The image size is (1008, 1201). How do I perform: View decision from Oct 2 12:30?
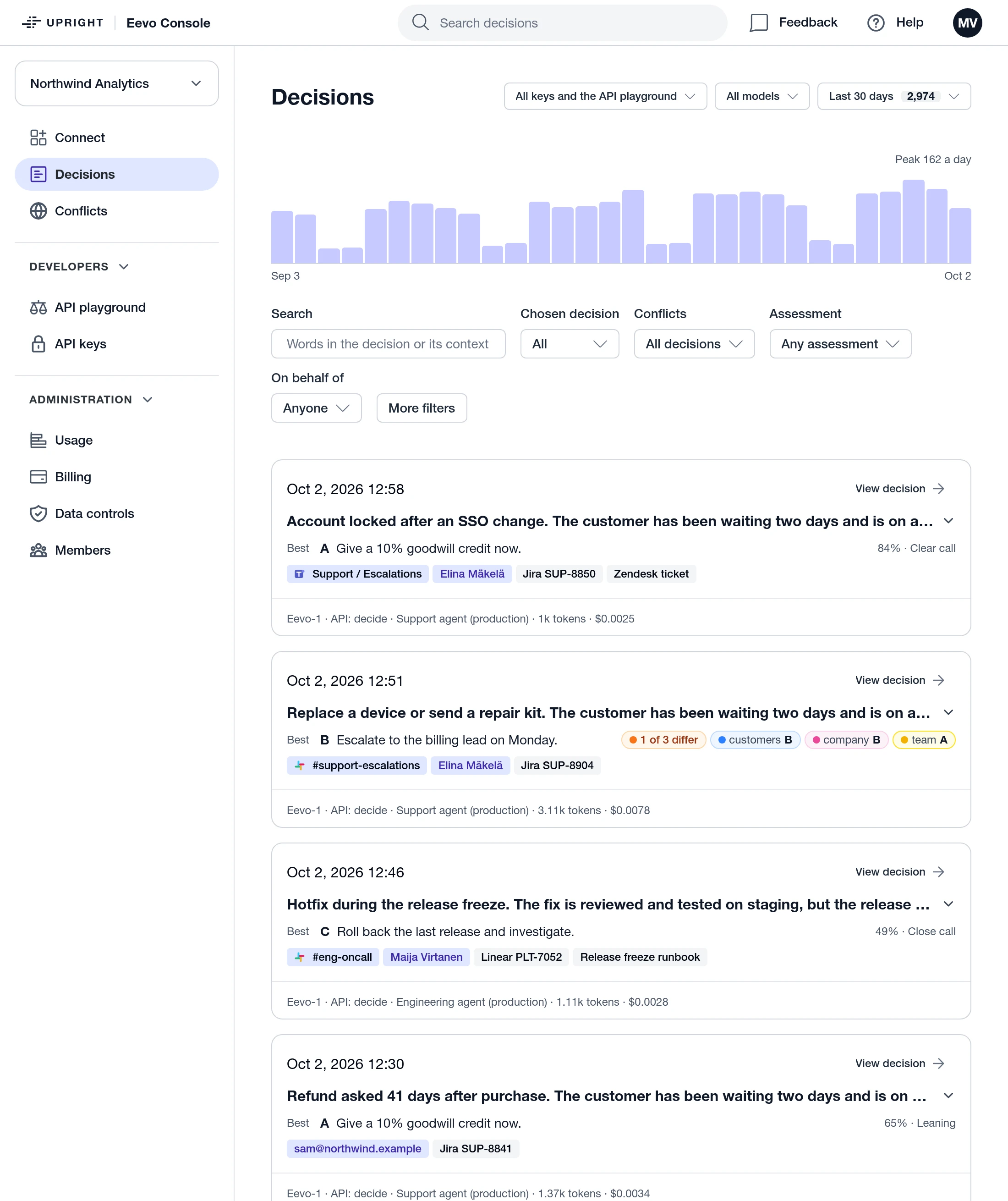899,1063
